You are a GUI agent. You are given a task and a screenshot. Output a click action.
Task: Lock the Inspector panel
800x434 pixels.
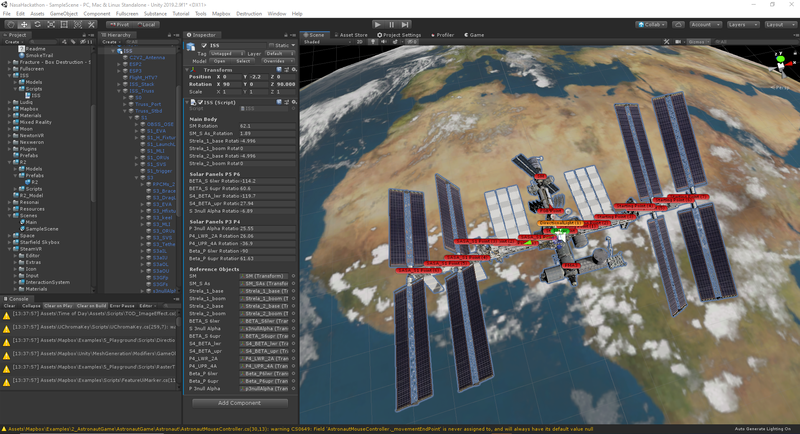pos(286,35)
